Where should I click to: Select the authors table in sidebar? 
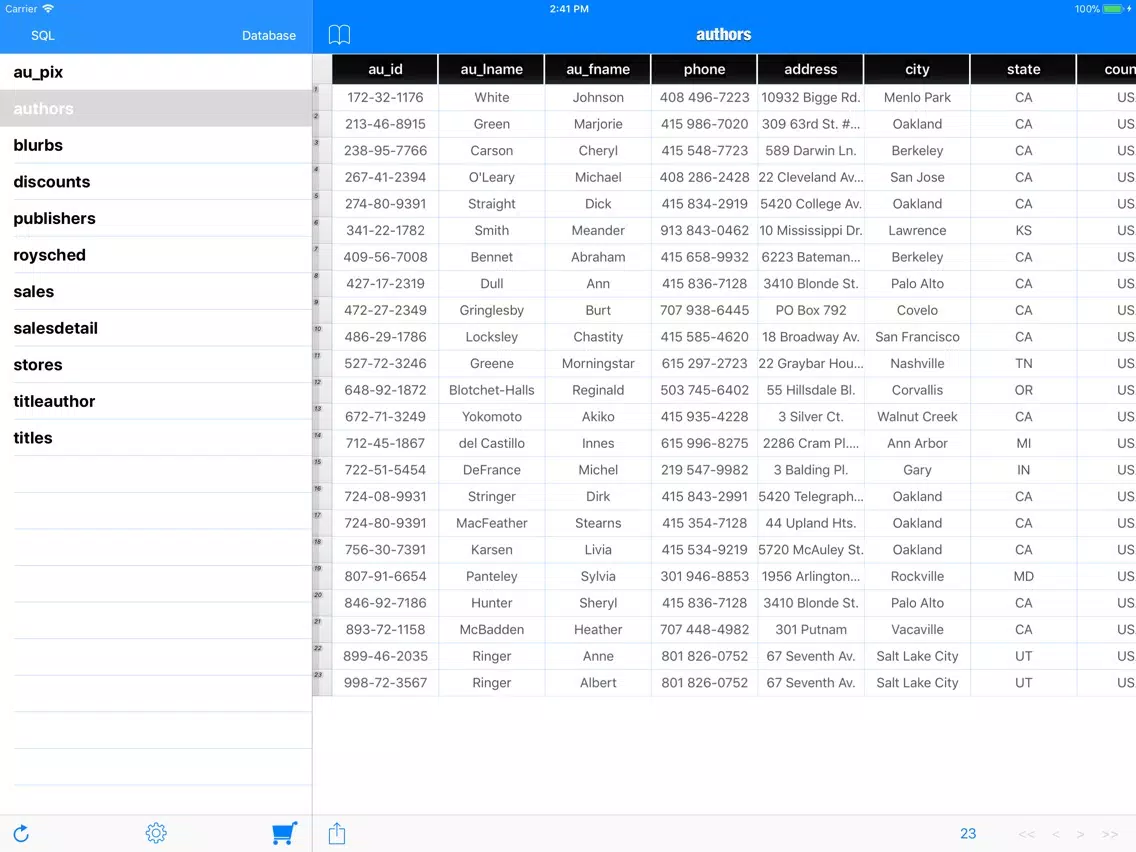(x=156, y=109)
